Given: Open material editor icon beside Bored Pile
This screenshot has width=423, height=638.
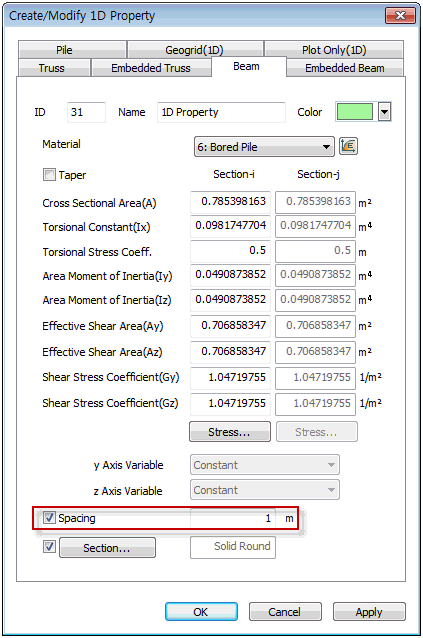Looking at the screenshot, I should pos(348,146).
